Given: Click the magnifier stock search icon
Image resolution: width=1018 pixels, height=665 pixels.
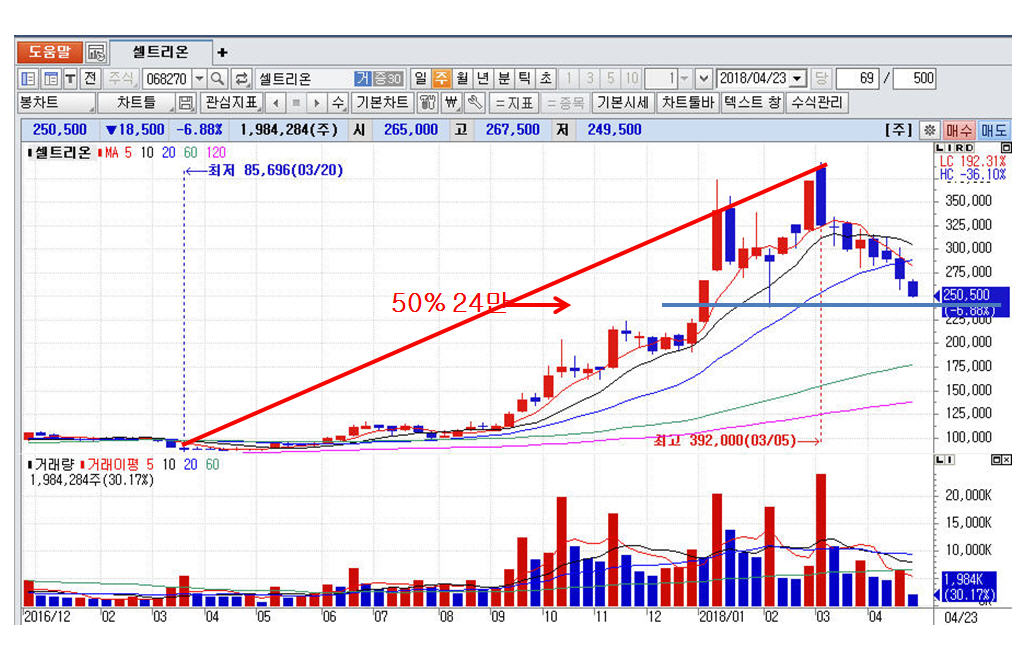Looking at the screenshot, I should [x=217, y=79].
